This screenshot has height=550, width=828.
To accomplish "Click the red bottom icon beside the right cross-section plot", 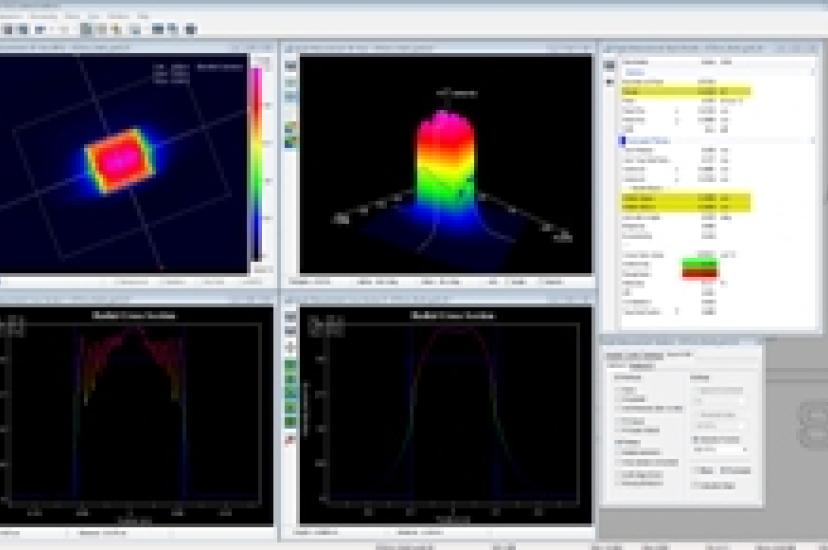I will [291, 439].
